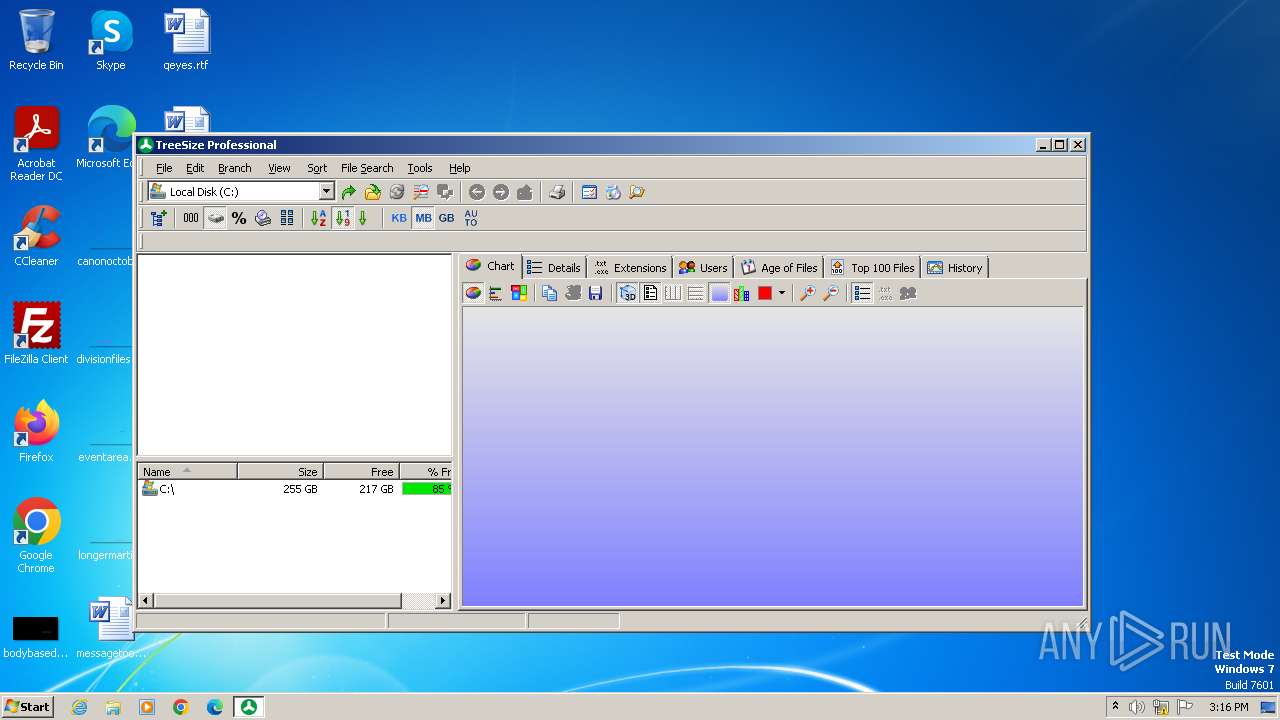The height and width of the screenshot is (720, 1280).
Task: Click the green Scan arrow icon
Action: [x=348, y=192]
